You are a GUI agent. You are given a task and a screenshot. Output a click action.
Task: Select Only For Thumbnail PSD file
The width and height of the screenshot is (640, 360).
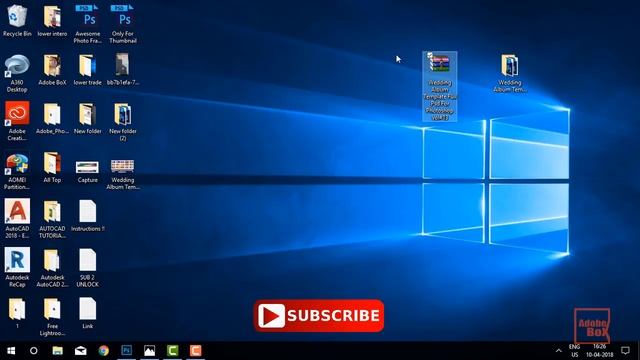tap(123, 24)
